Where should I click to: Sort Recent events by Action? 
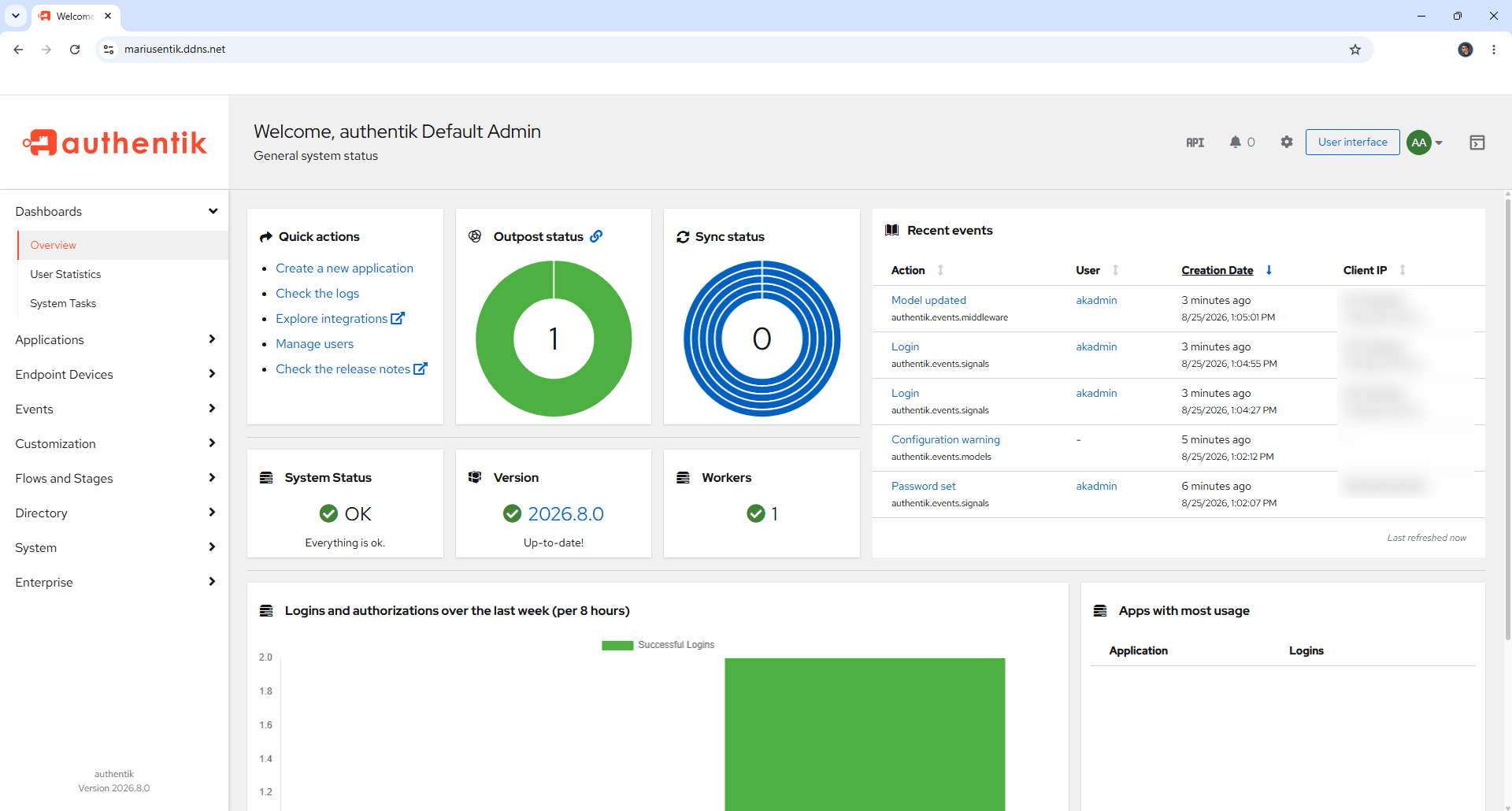[x=940, y=270]
